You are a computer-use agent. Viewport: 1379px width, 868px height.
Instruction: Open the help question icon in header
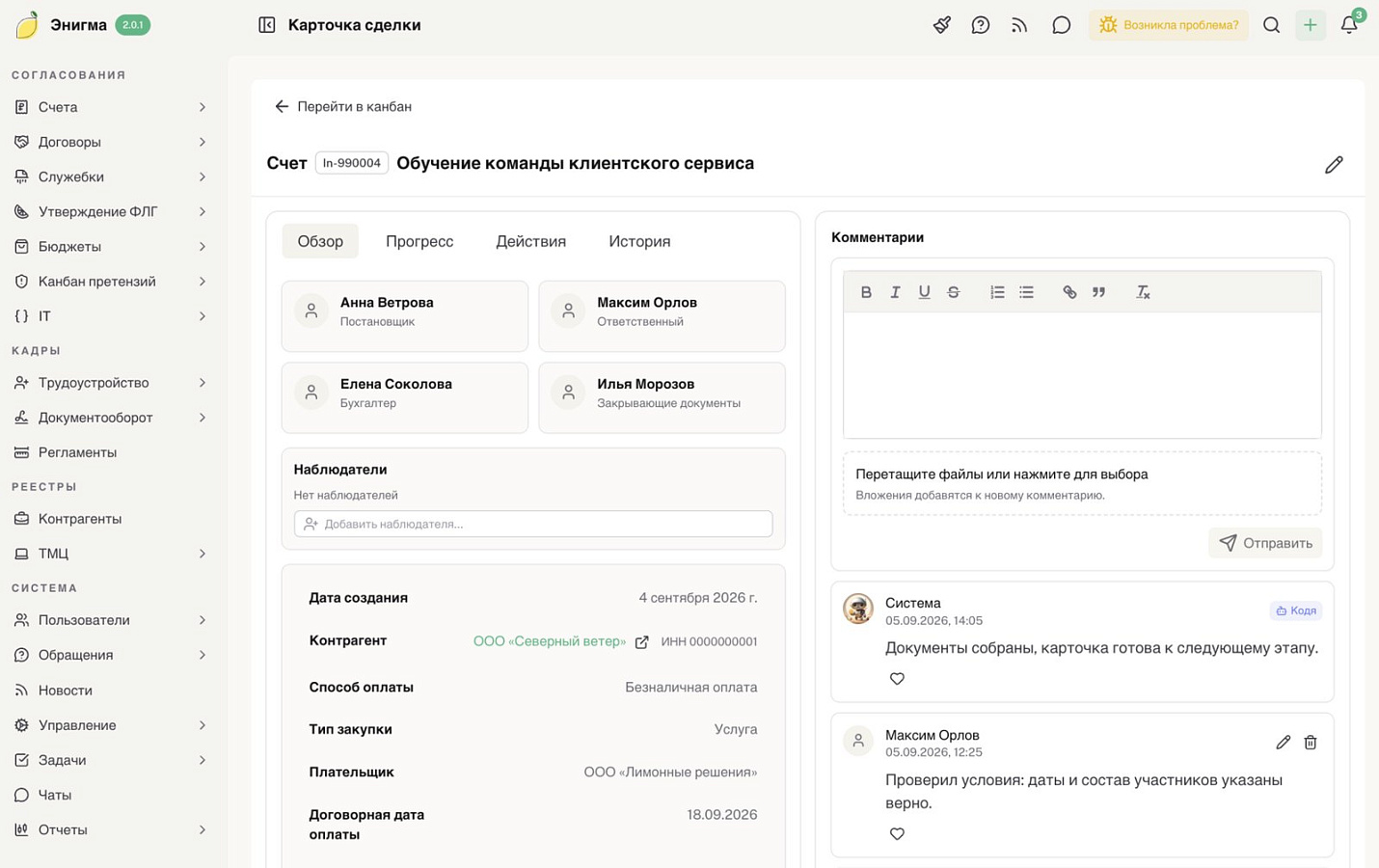pyautogui.click(x=981, y=25)
